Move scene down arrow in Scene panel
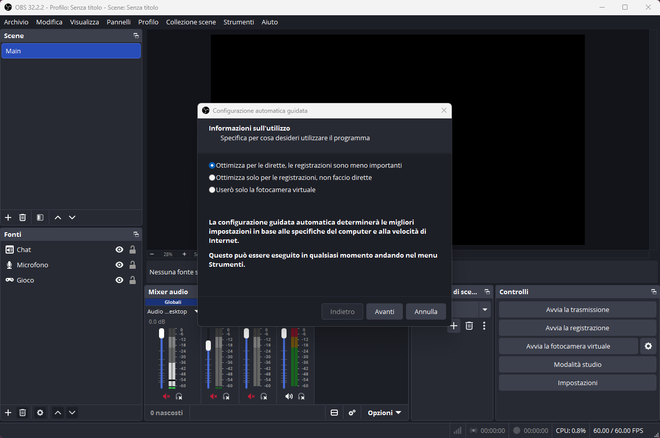660x438 pixels. click(72, 218)
